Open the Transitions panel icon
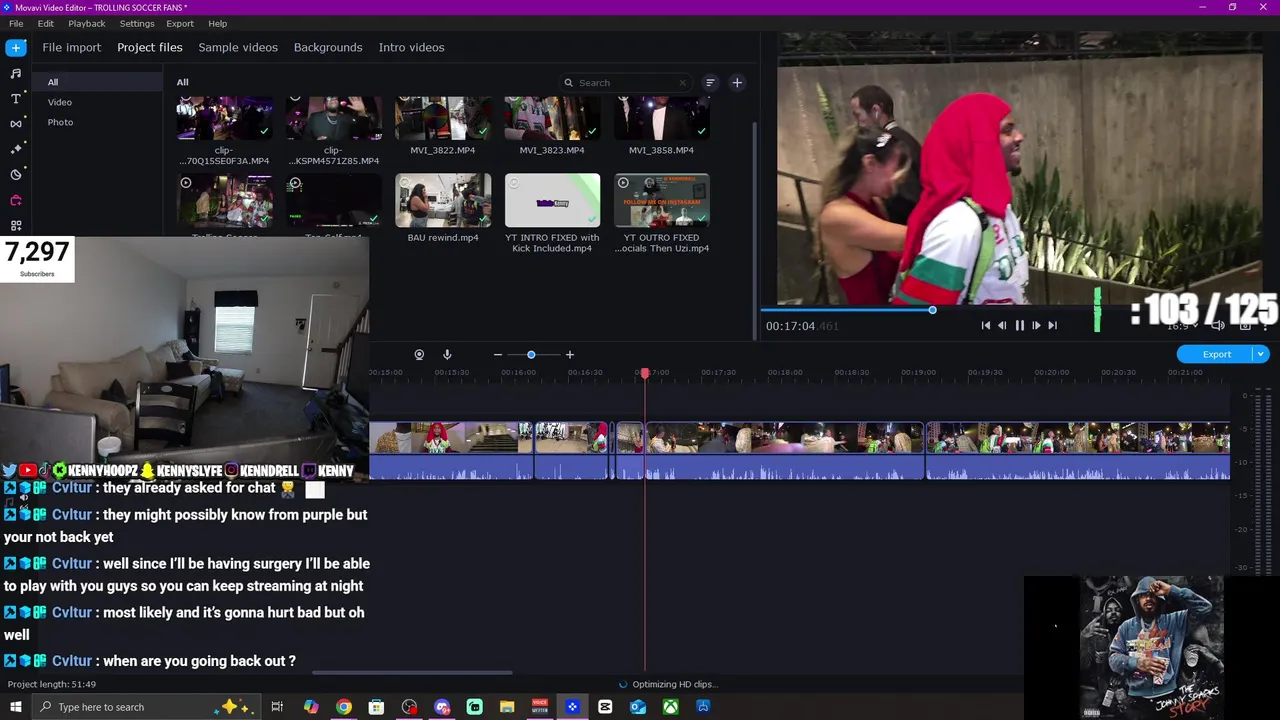Screen dimensions: 1280x720 [16, 123]
